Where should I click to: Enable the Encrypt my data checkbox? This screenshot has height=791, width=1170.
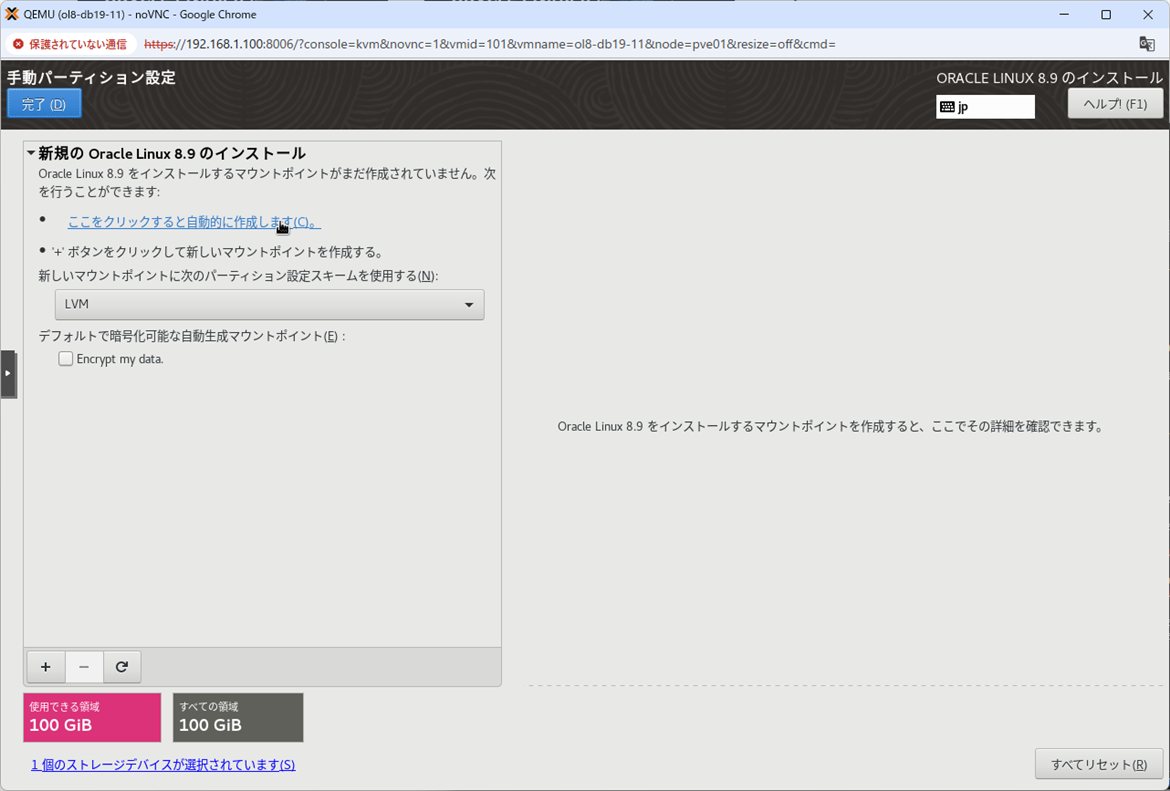click(x=66, y=359)
